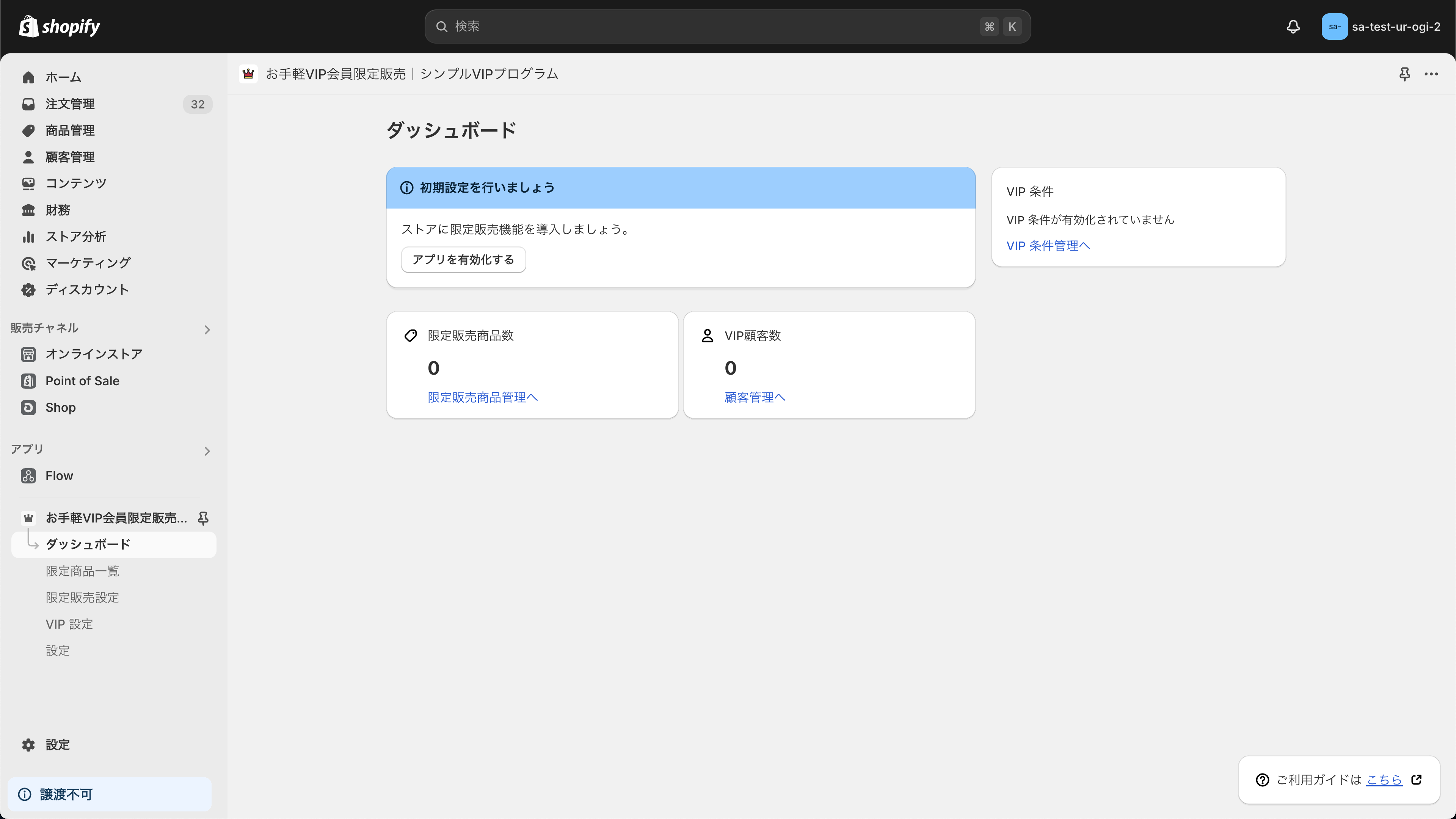Unpin the app via header pin icon

coord(1404,74)
